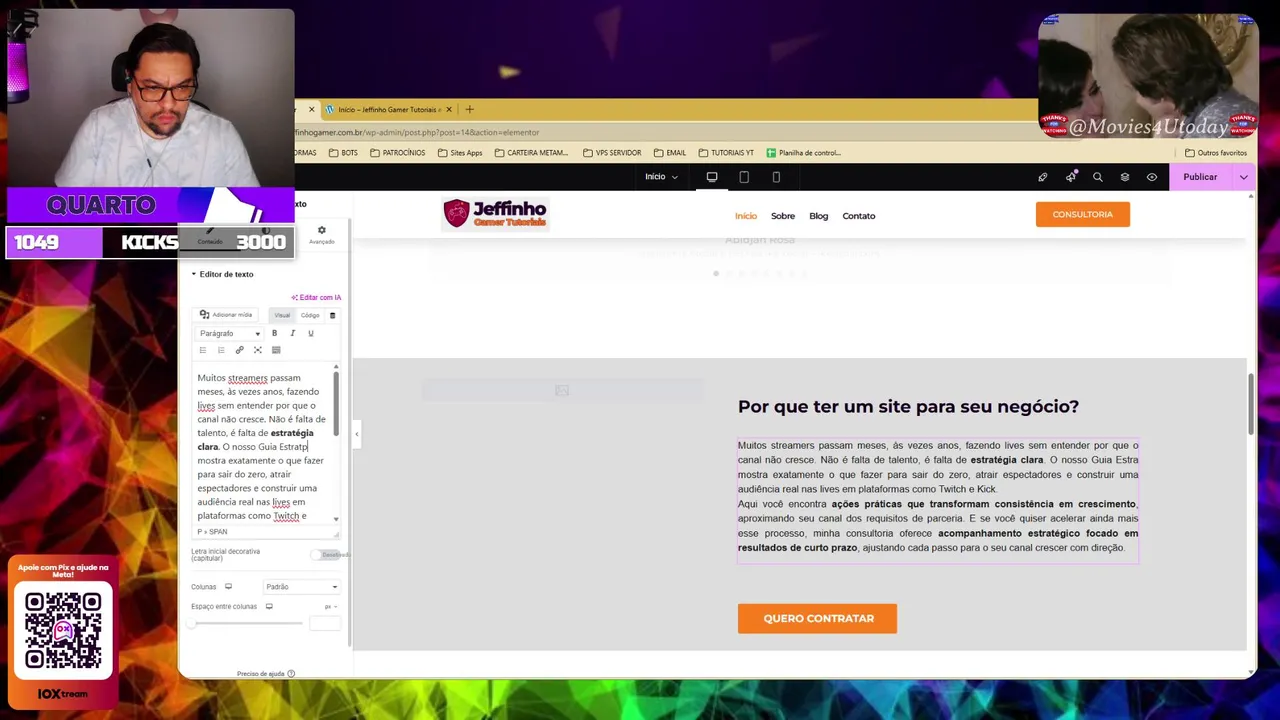The width and height of the screenshot is (1280, 720).
Task: Click the browser address bar URL
Action: pos(417,132)
